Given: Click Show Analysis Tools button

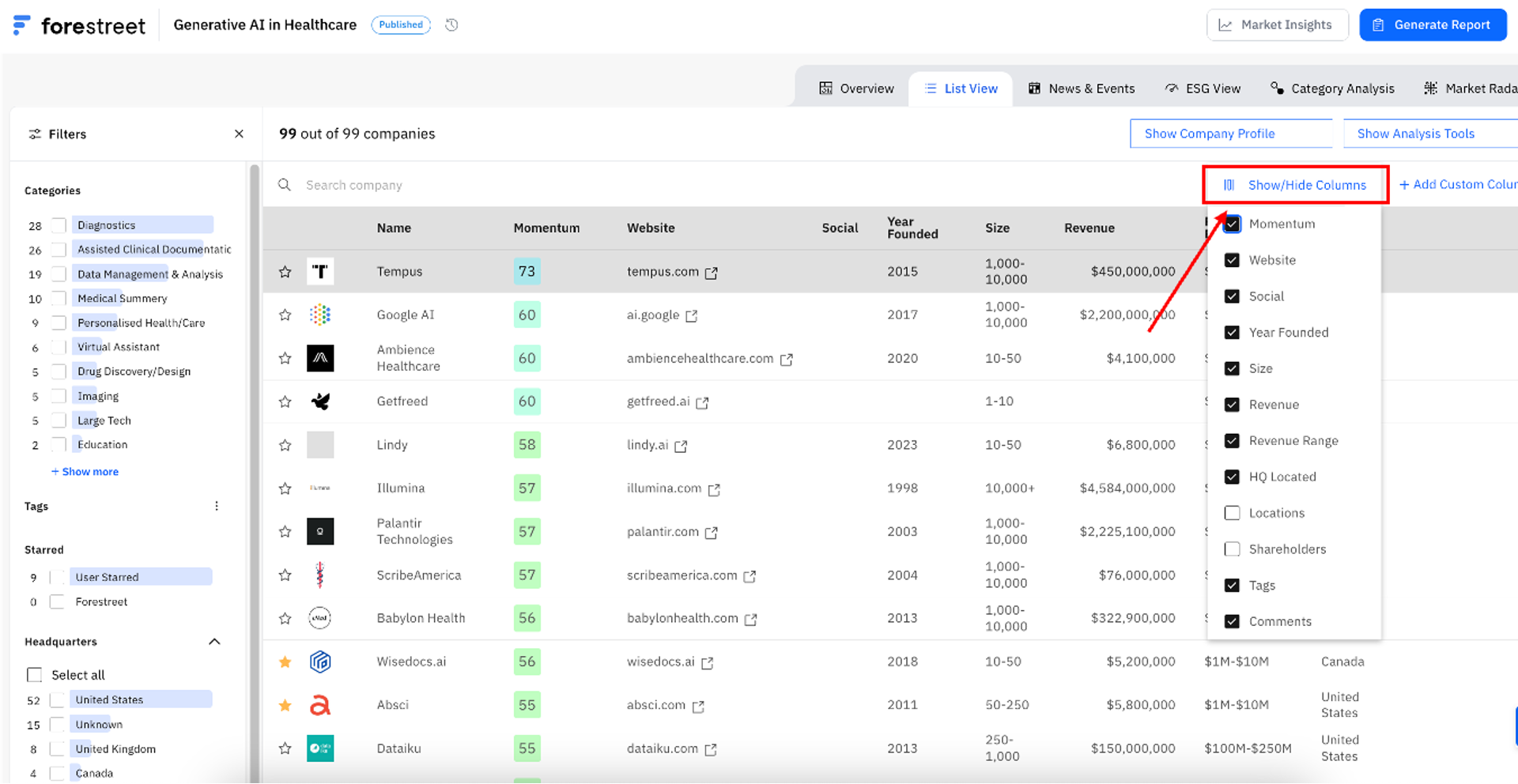Looking at the screenshot, I should click(1430, 134).
